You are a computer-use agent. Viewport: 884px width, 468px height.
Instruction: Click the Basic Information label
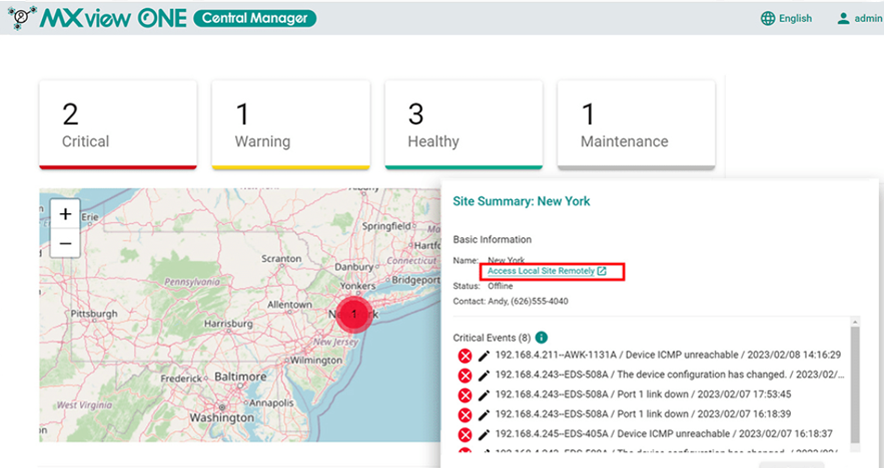click(x=492, y=240)
